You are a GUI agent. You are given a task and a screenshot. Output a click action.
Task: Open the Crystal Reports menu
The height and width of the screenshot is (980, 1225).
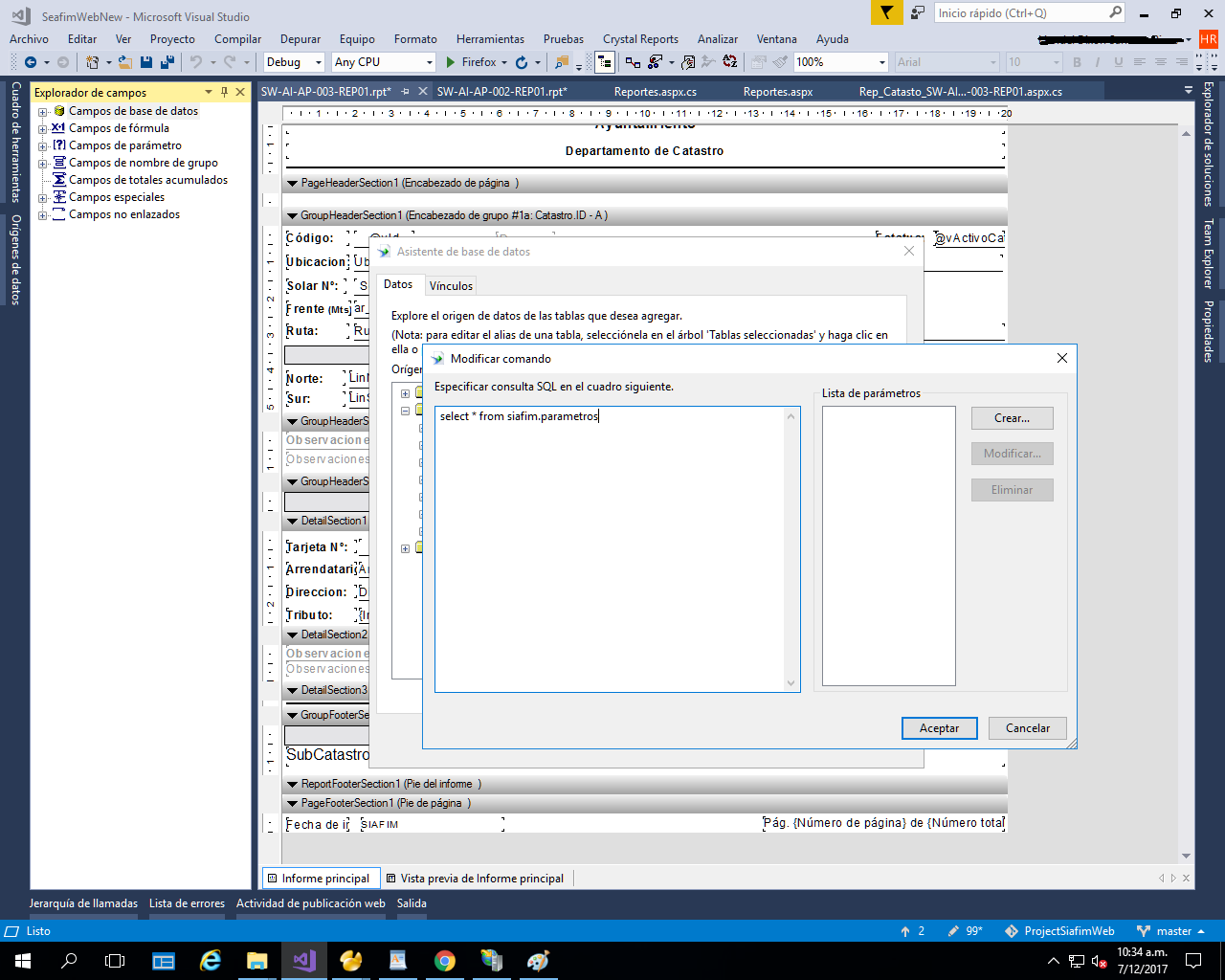coord(640,39)
